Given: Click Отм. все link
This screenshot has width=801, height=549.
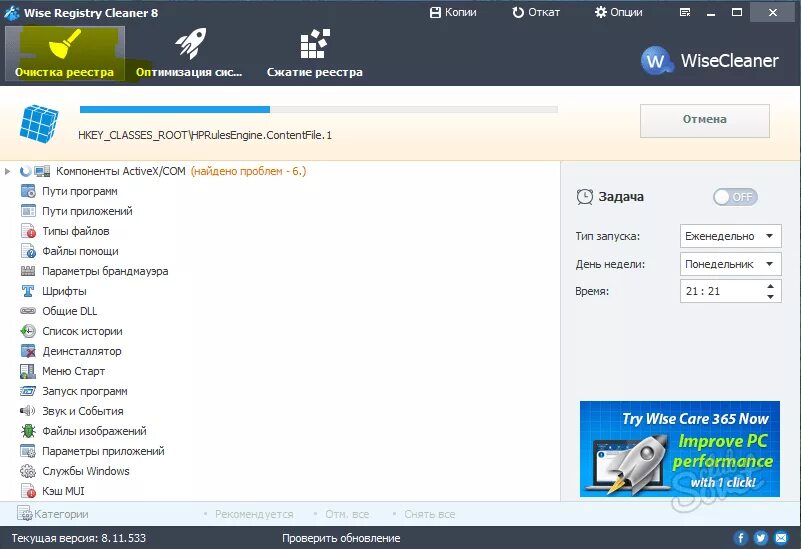Looking at the screenshot, I should click(347, 514).
